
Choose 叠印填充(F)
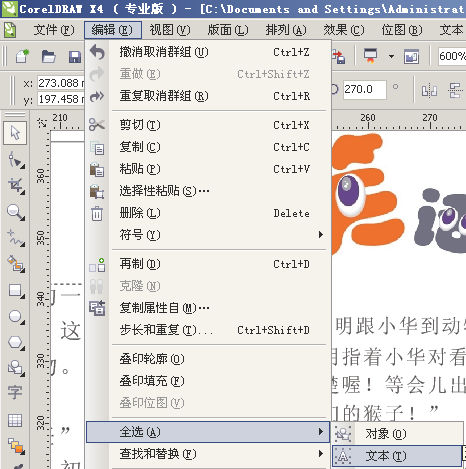coord(208,381)
